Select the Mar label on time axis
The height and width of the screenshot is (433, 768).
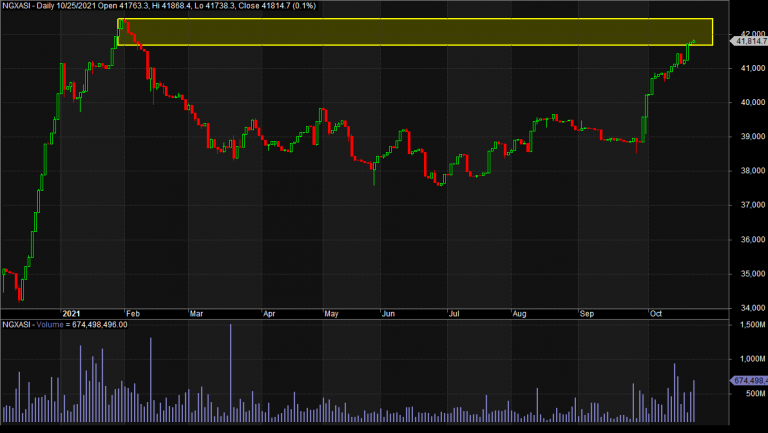(196, 314)
